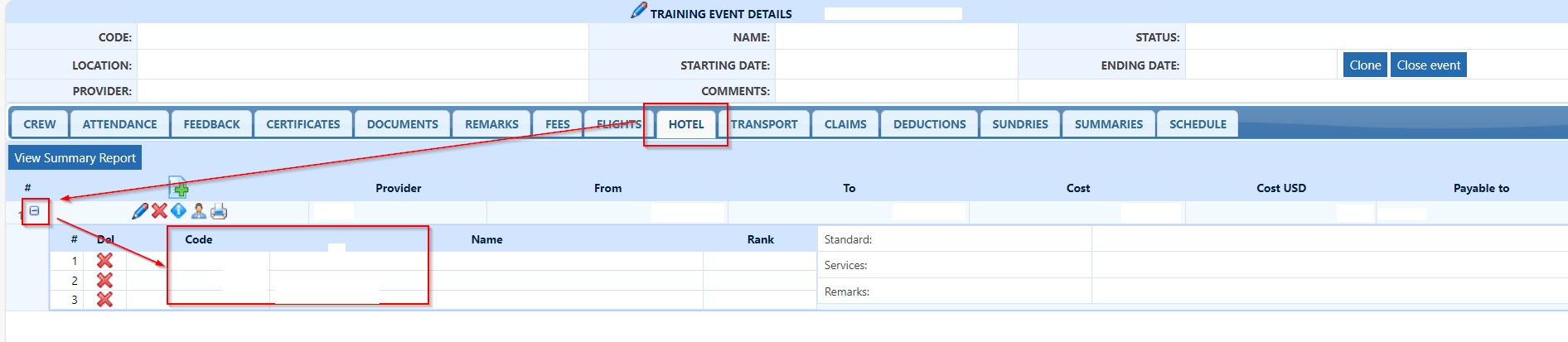Collapse the hotel row details
The height and width of the screenshot is (342, 1568).
35,211
